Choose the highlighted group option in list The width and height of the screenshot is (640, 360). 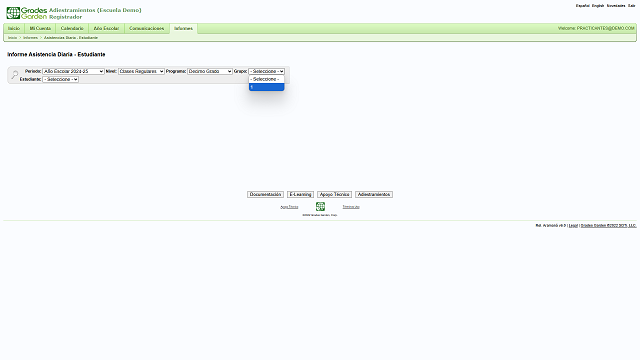click(x=267, y=87)
